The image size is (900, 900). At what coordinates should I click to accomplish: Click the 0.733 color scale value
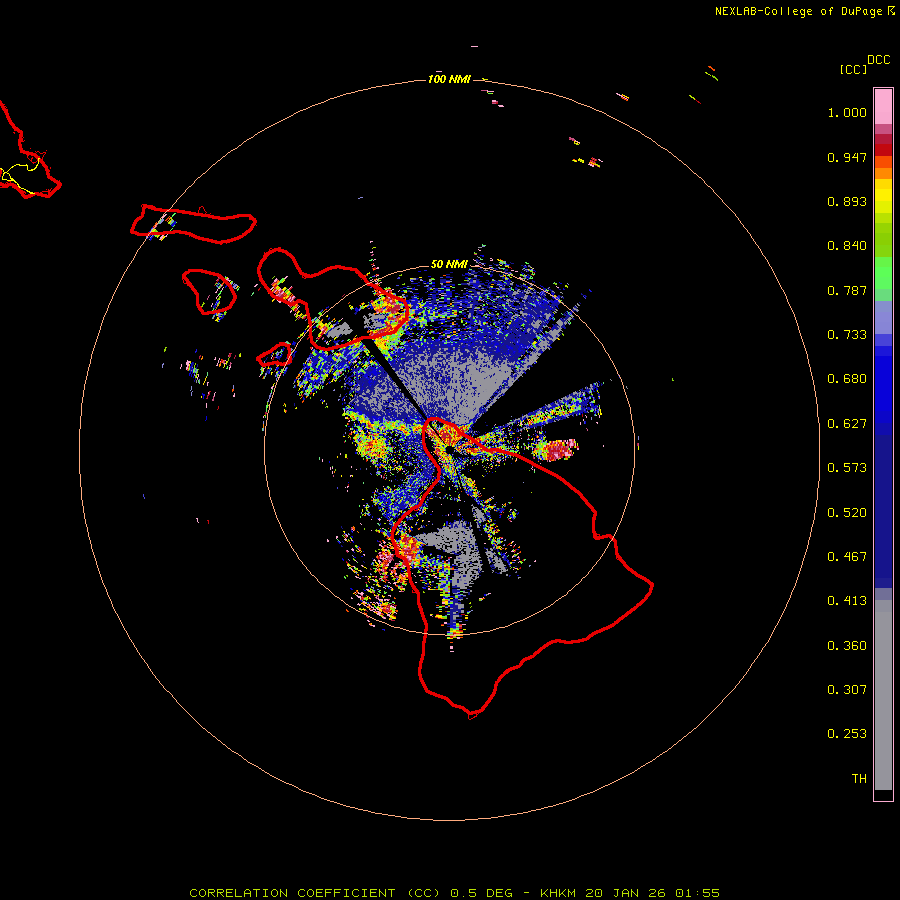click(847, 335)
